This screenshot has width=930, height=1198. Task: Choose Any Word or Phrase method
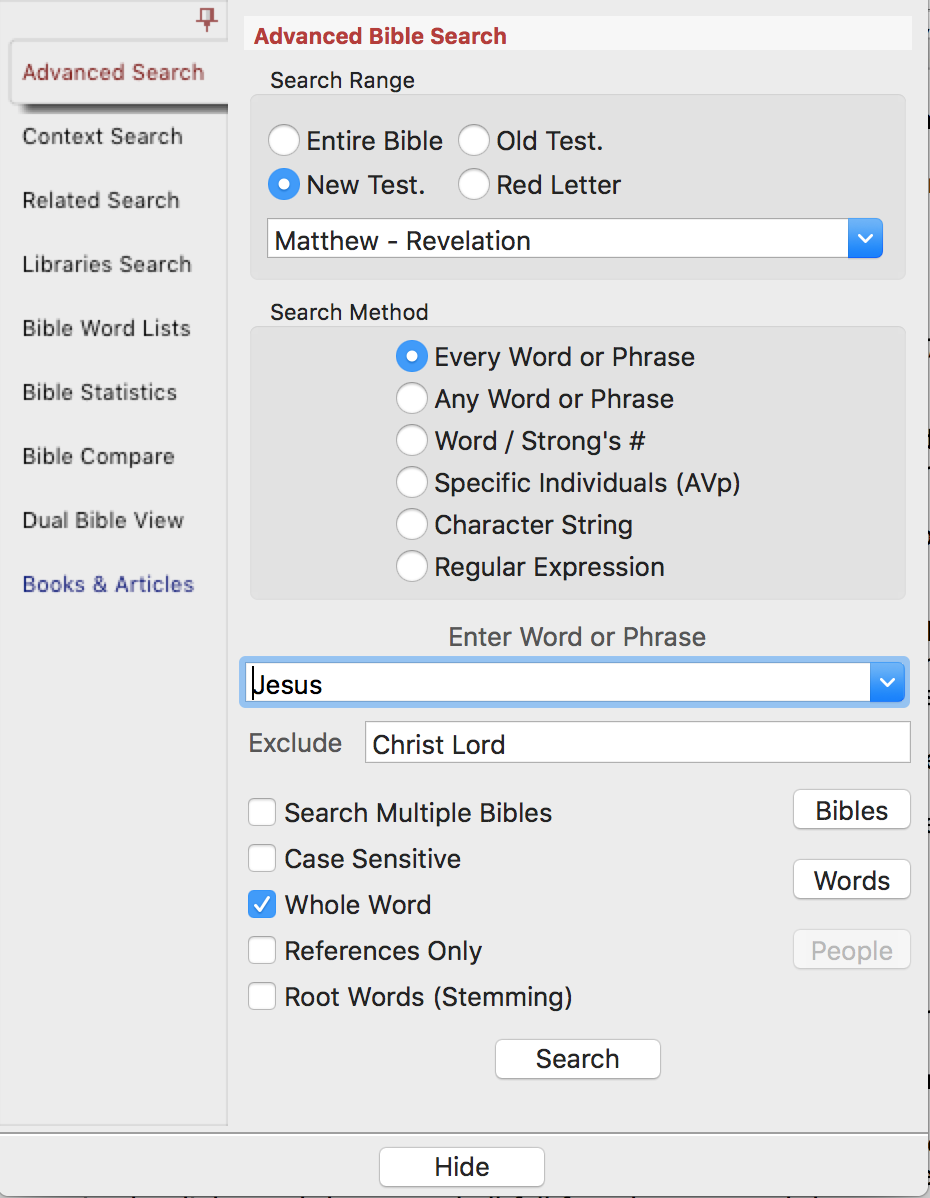tap(412, 399)
